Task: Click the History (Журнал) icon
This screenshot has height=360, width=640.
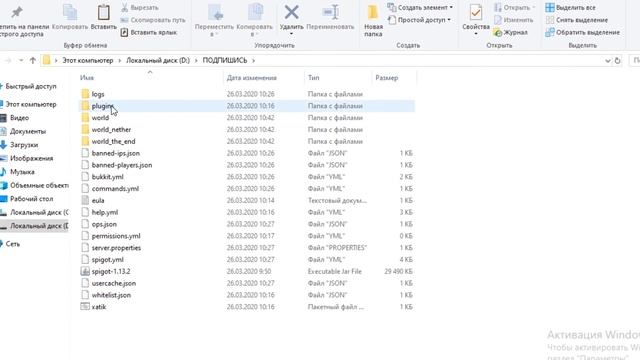Action: 498,32
